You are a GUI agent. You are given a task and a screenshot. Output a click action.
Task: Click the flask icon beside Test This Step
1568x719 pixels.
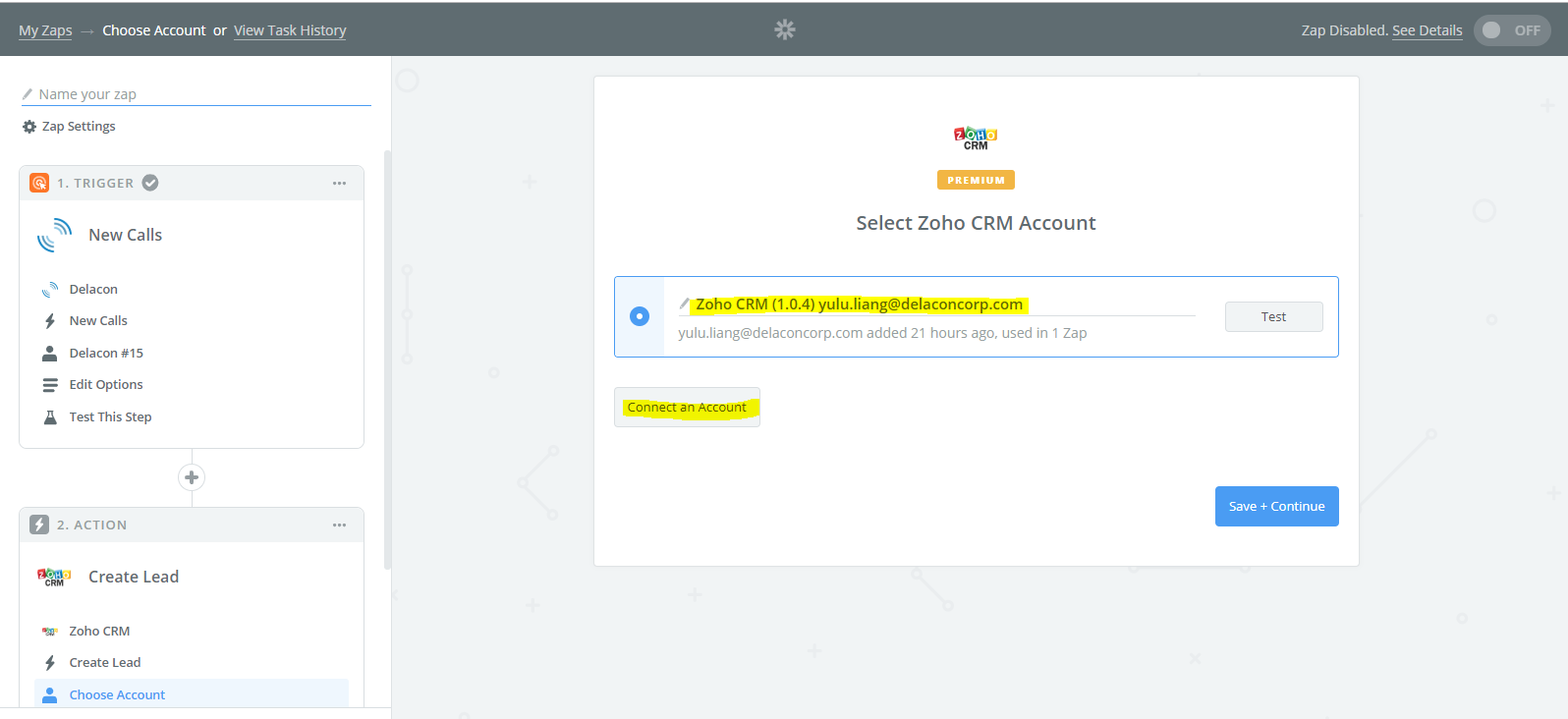(x=50, y=417)
